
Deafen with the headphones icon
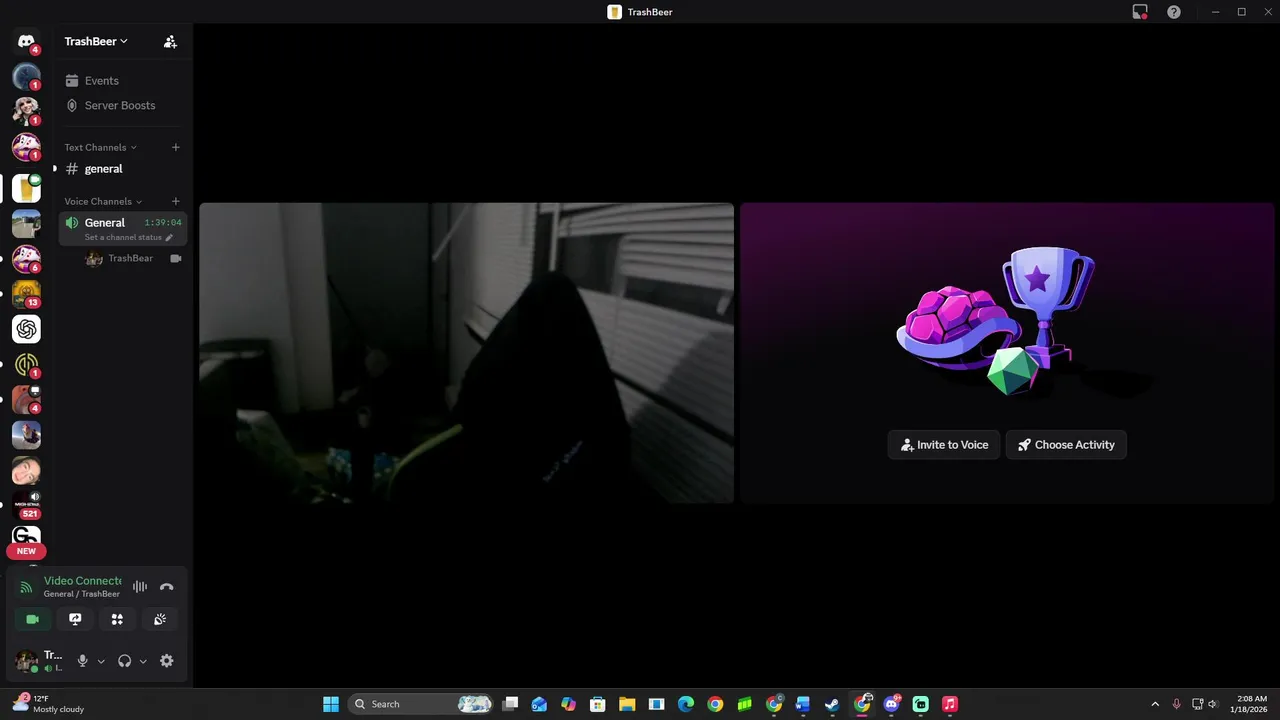click(x=125, y=661)
